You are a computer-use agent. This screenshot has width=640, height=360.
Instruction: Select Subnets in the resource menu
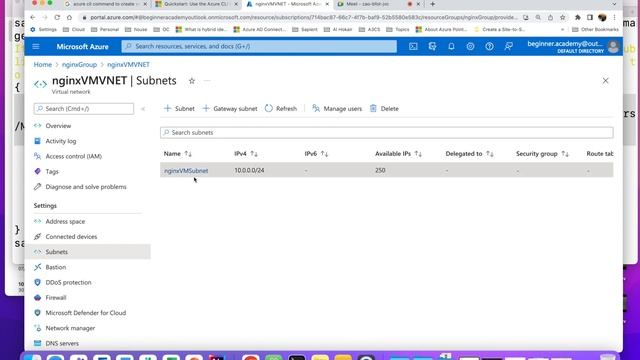[87, 252]
